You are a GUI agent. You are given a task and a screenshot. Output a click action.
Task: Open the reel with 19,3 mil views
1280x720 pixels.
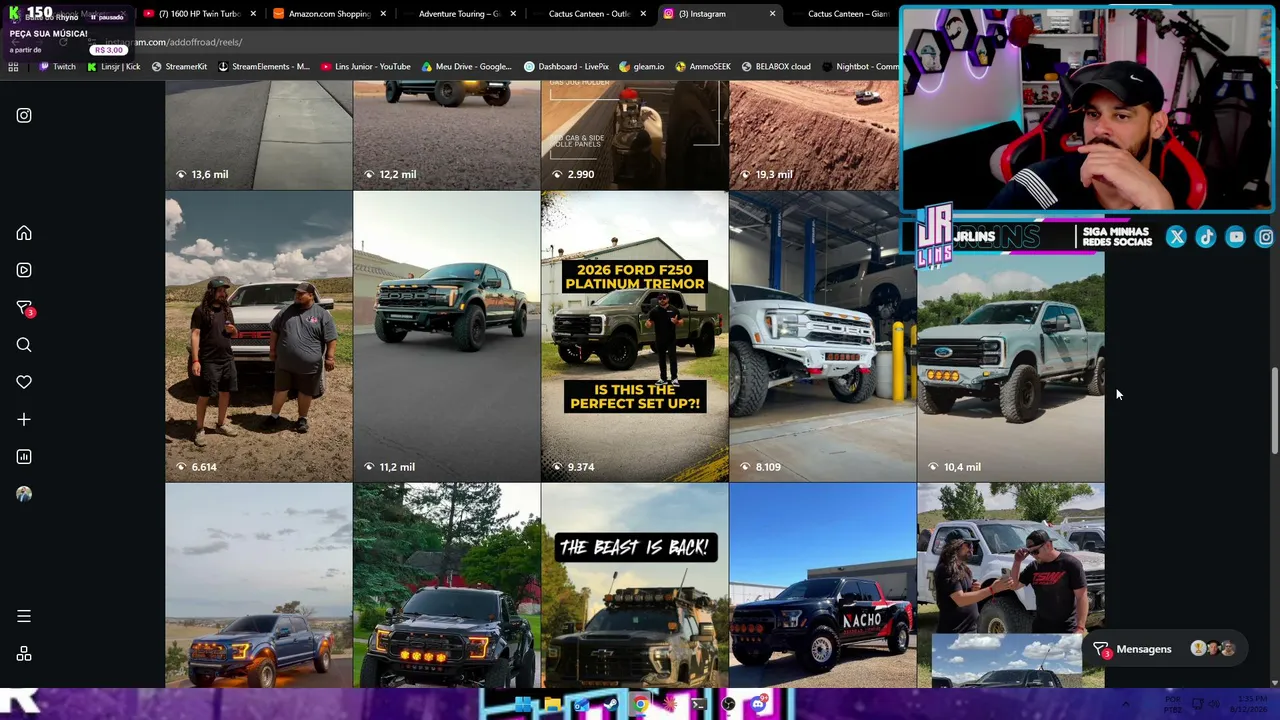coord(814,137)
